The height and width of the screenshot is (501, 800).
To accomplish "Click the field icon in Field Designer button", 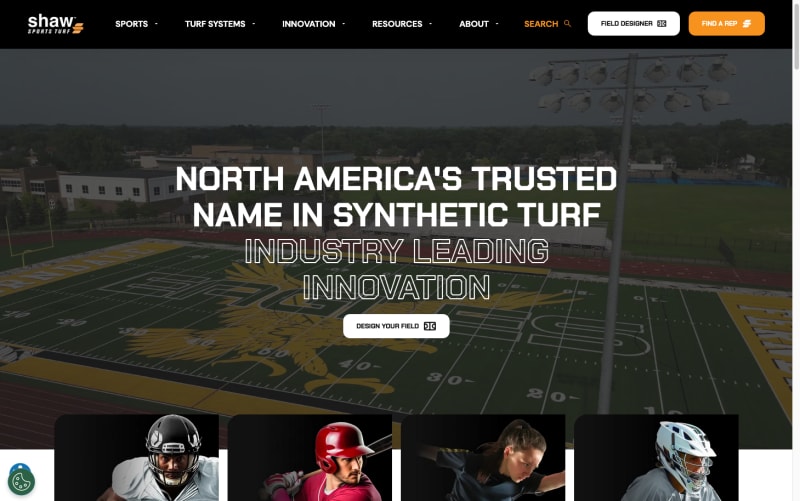I will pos(662,23).
